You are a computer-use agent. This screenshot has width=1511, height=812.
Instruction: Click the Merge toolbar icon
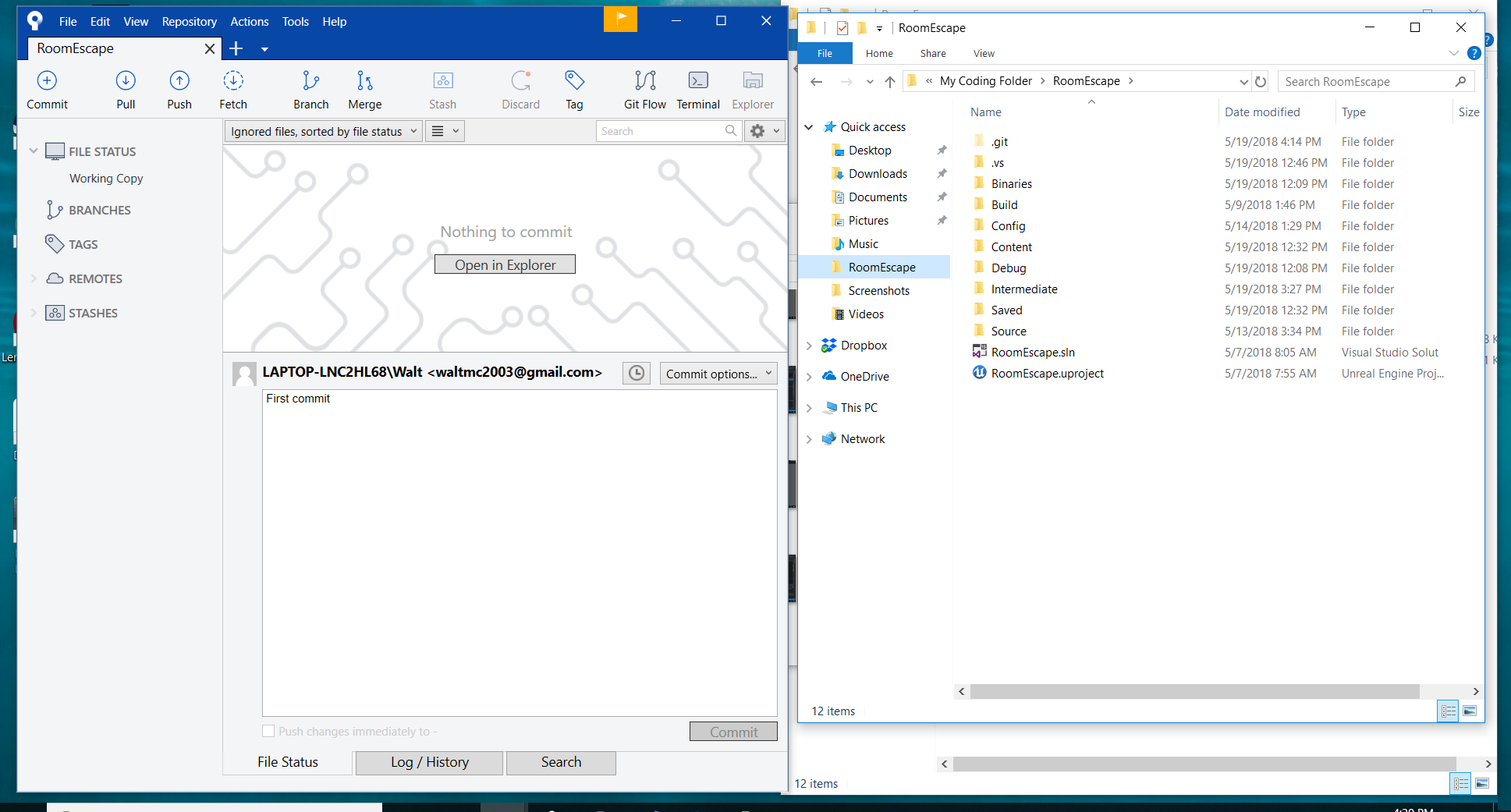365,90
